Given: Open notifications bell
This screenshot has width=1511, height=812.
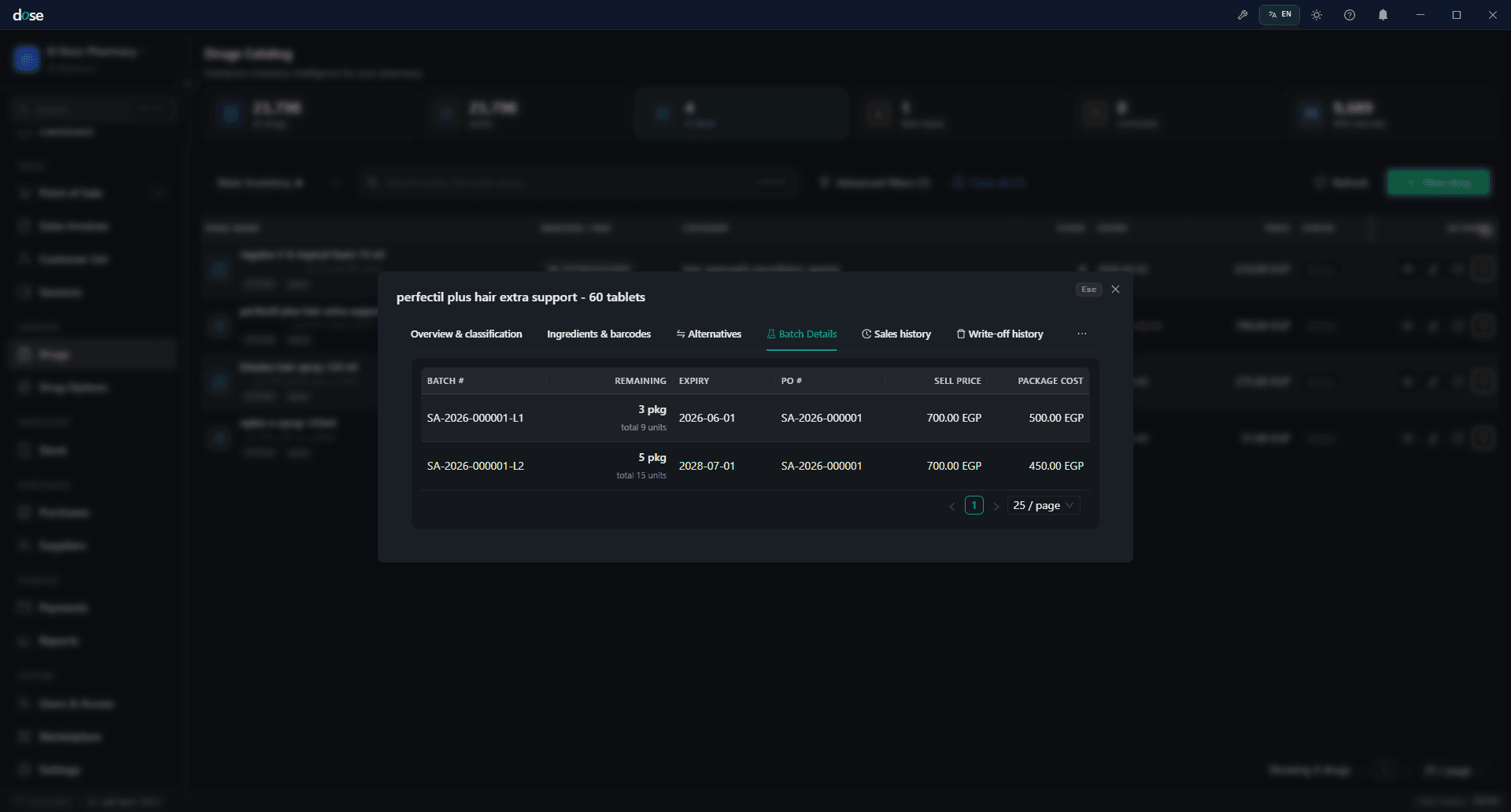Looking at the screenshot, I should 1383,15.
